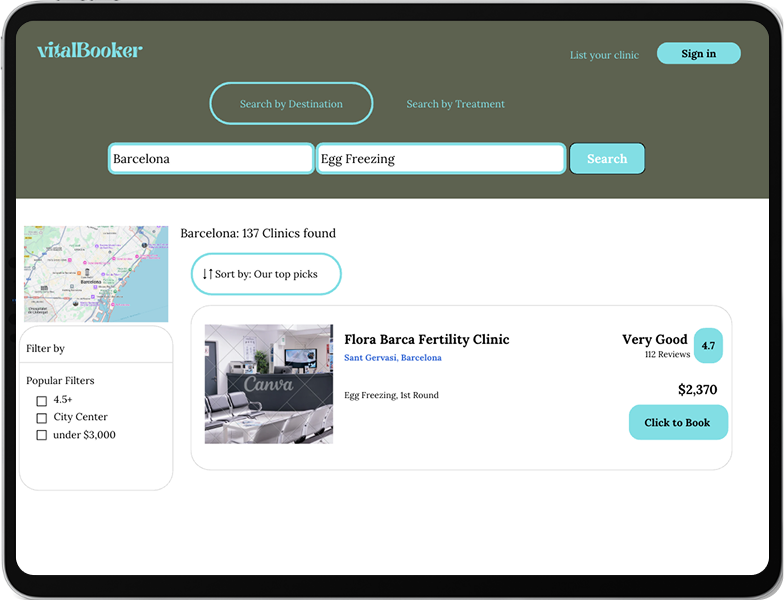The height and width of the screenshot is (600, 784).
Task: Open the Flora Barca Fertility Clinic title
Action: click(426, 340)
